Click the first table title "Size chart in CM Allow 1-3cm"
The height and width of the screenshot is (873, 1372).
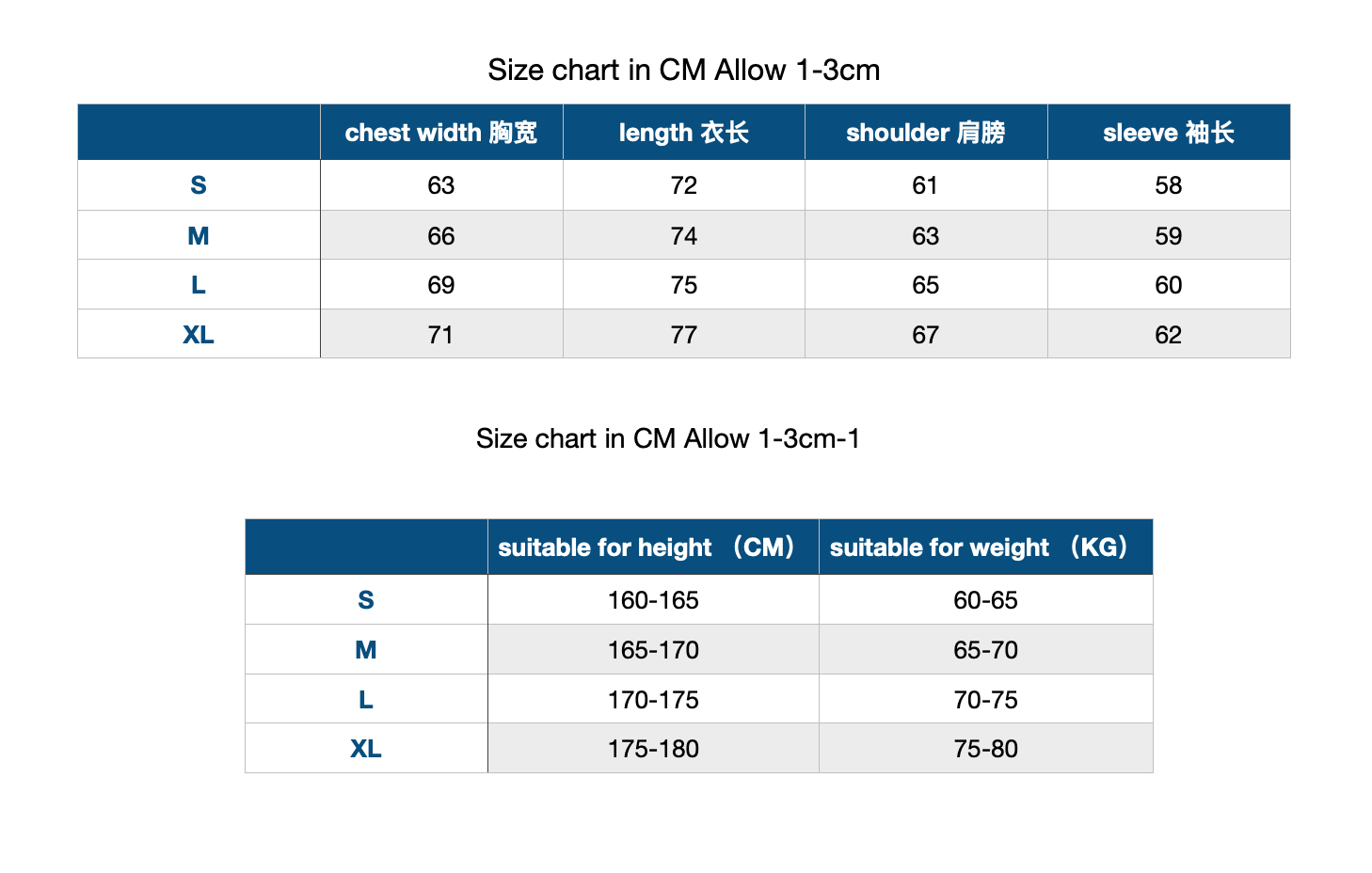[683, 71]
